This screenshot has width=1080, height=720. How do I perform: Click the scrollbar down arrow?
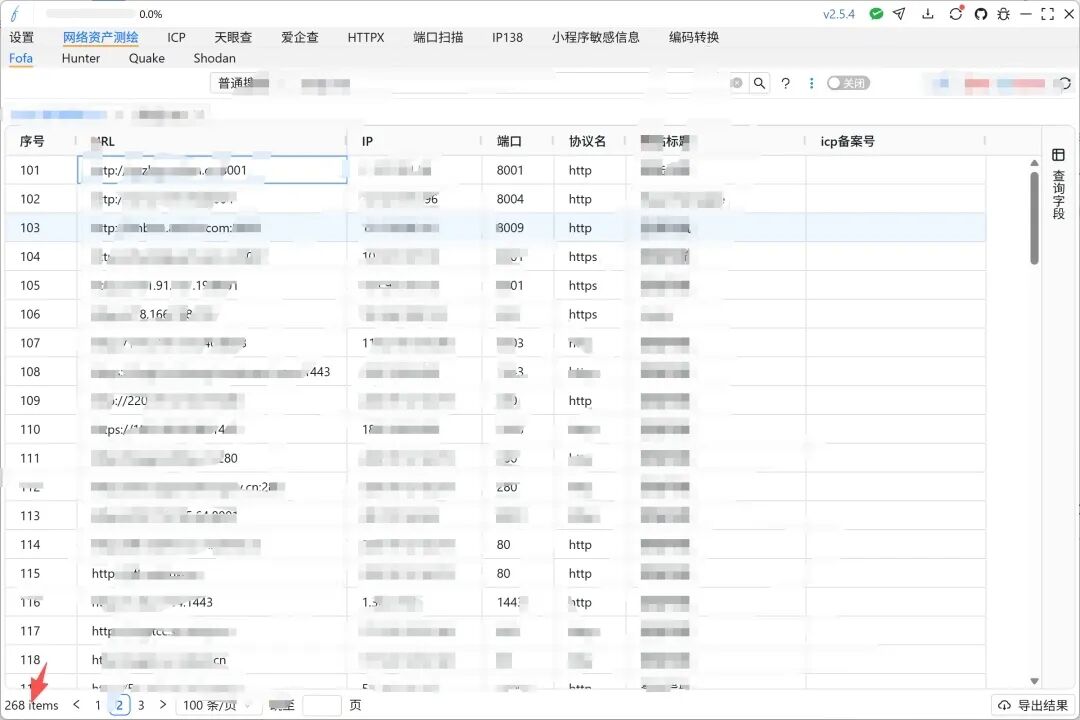(x=1034, y=681)
